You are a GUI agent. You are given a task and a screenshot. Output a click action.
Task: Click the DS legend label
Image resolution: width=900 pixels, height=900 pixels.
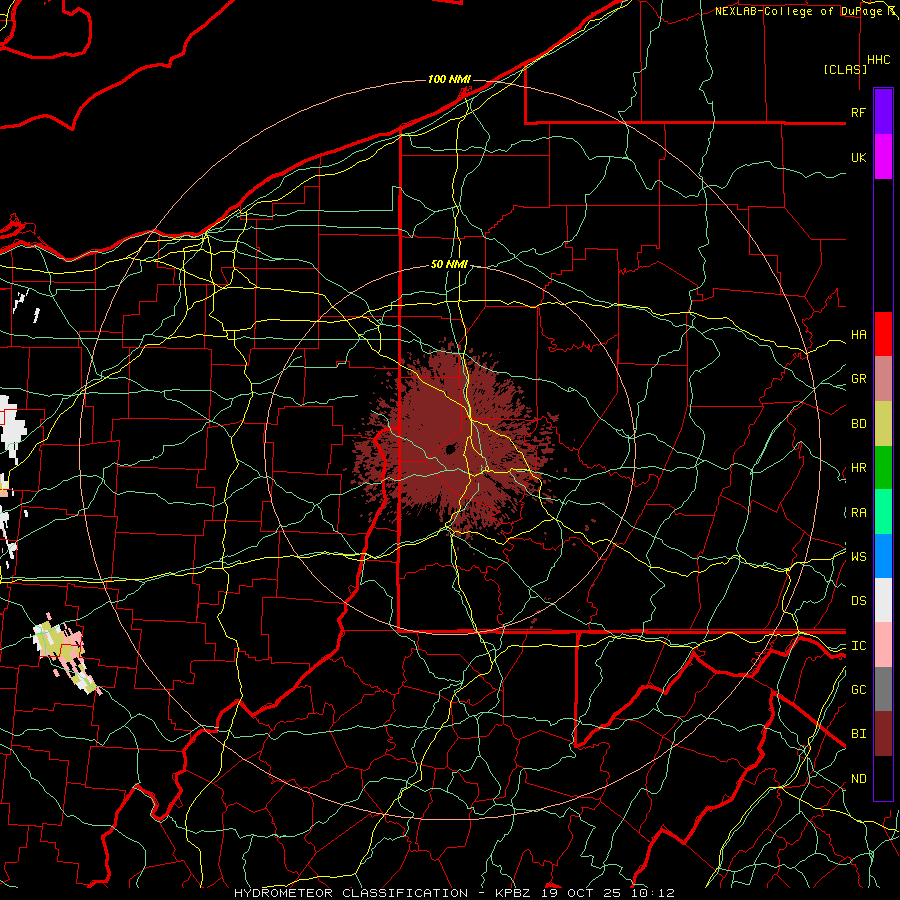click(x=858, y=601)
